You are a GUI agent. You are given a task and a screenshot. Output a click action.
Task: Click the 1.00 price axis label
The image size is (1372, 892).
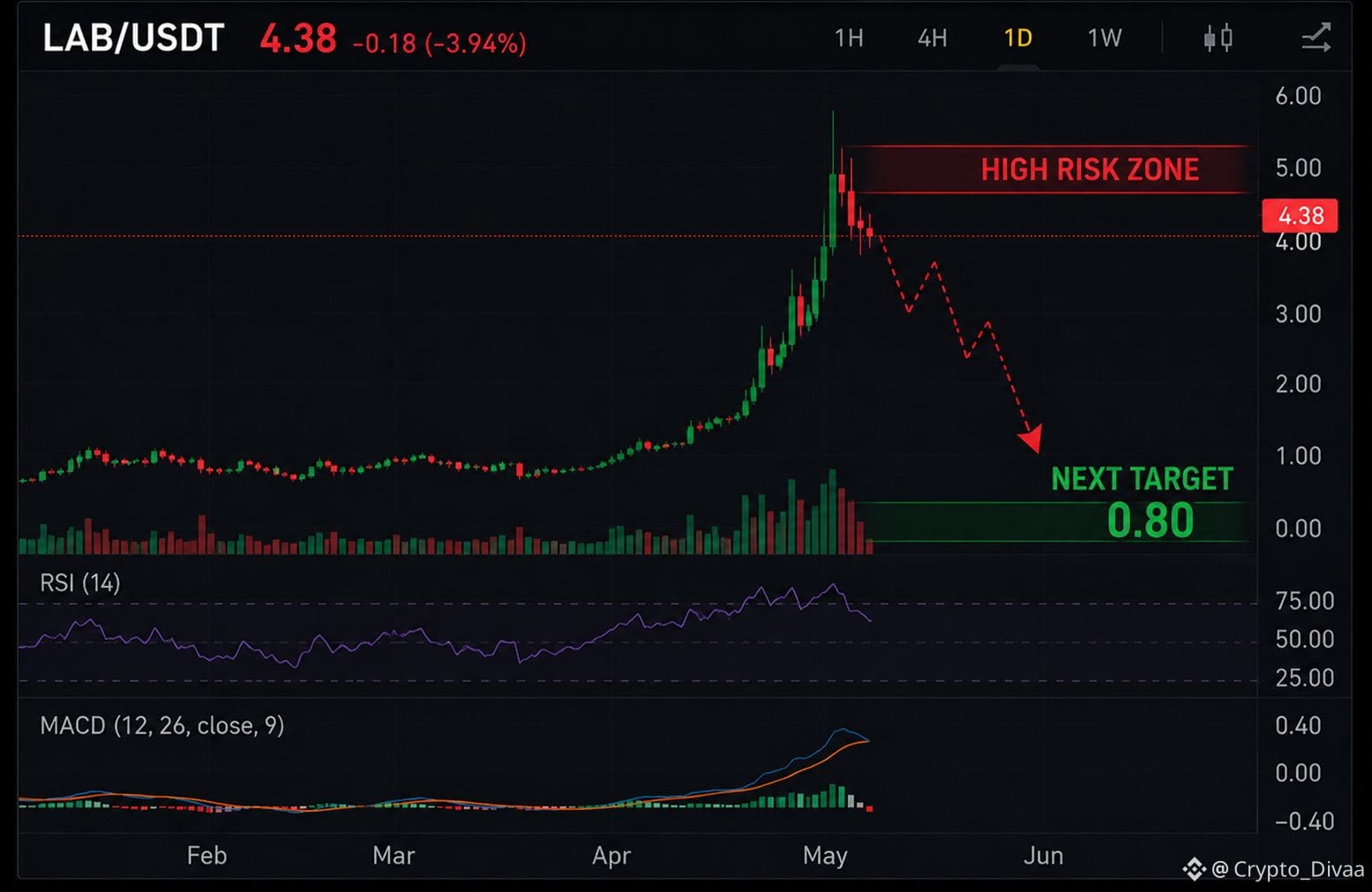(x=1299, y=455)
